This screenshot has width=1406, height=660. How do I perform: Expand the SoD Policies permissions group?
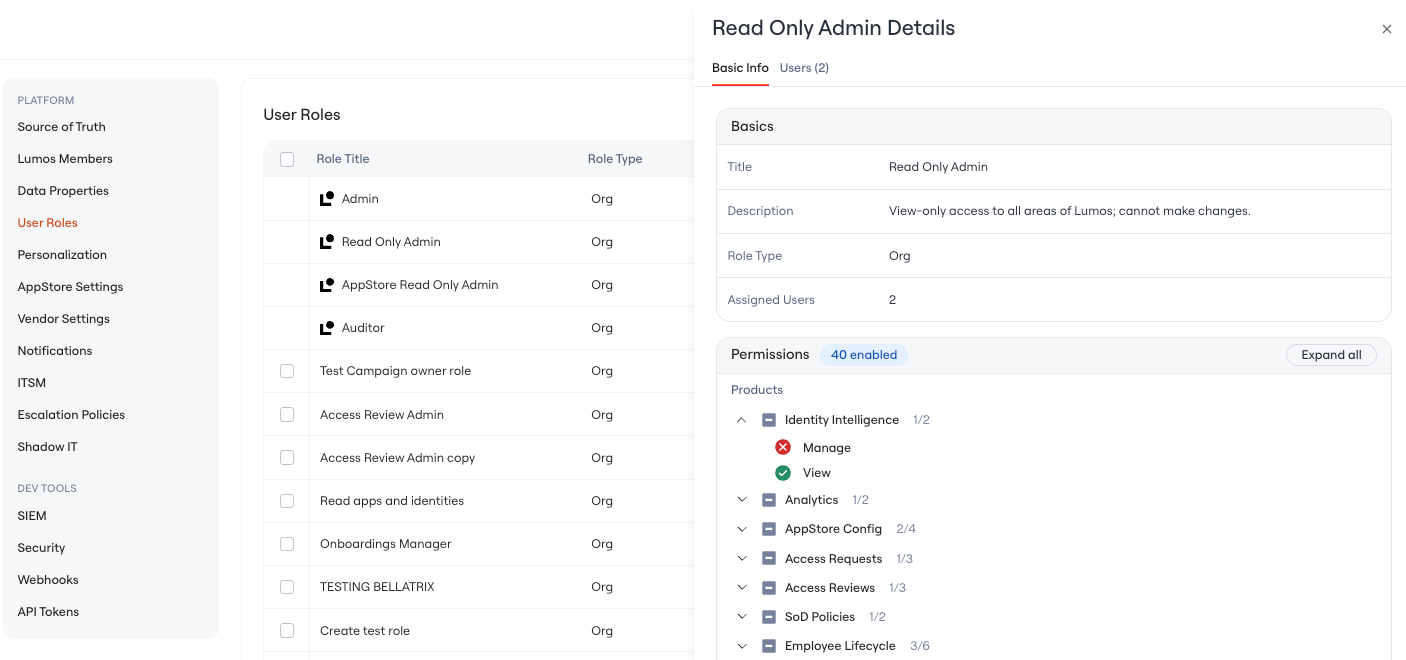742,616
